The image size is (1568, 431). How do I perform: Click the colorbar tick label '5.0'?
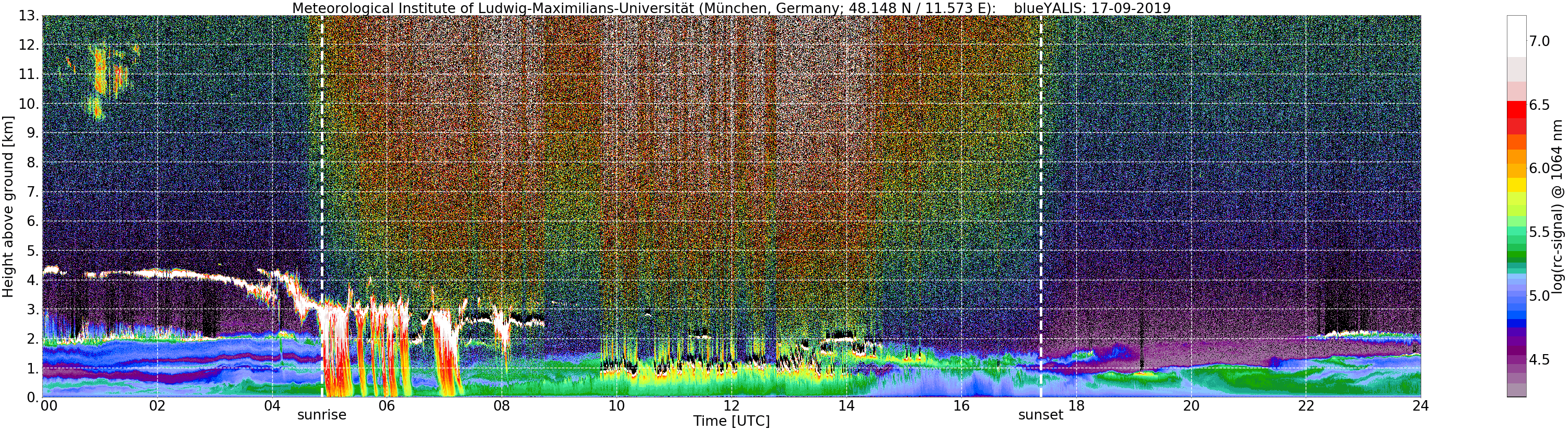[1539, 296]
